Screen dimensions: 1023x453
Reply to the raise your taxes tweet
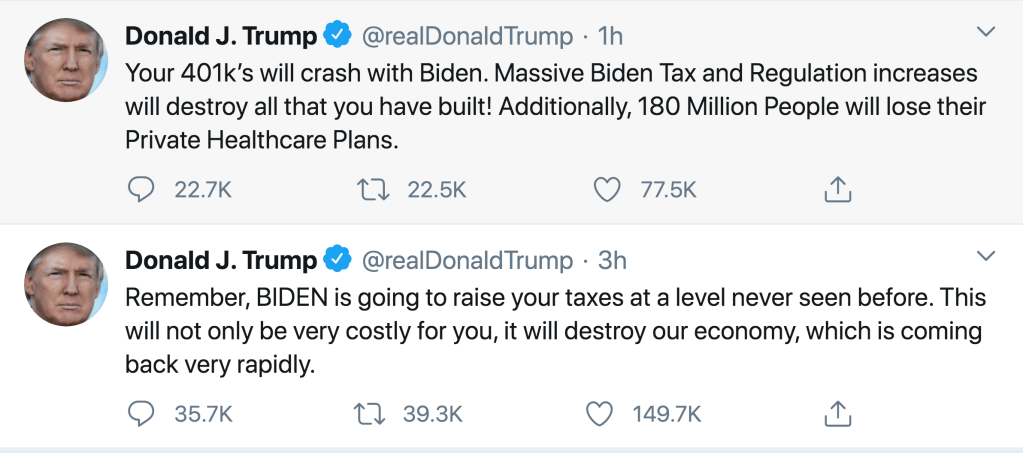point(141,412)
